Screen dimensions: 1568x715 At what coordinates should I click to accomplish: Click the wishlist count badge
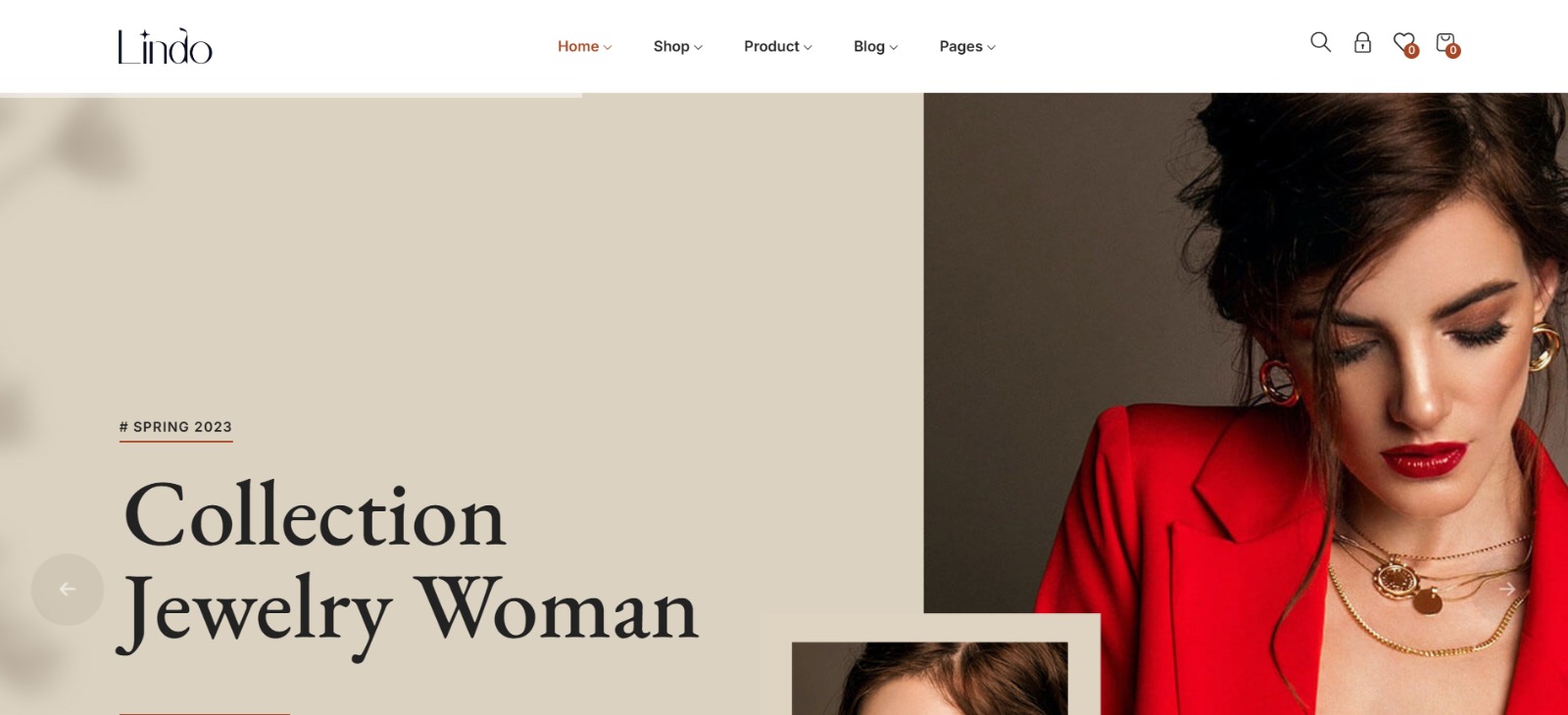(x=1412, y=51)
